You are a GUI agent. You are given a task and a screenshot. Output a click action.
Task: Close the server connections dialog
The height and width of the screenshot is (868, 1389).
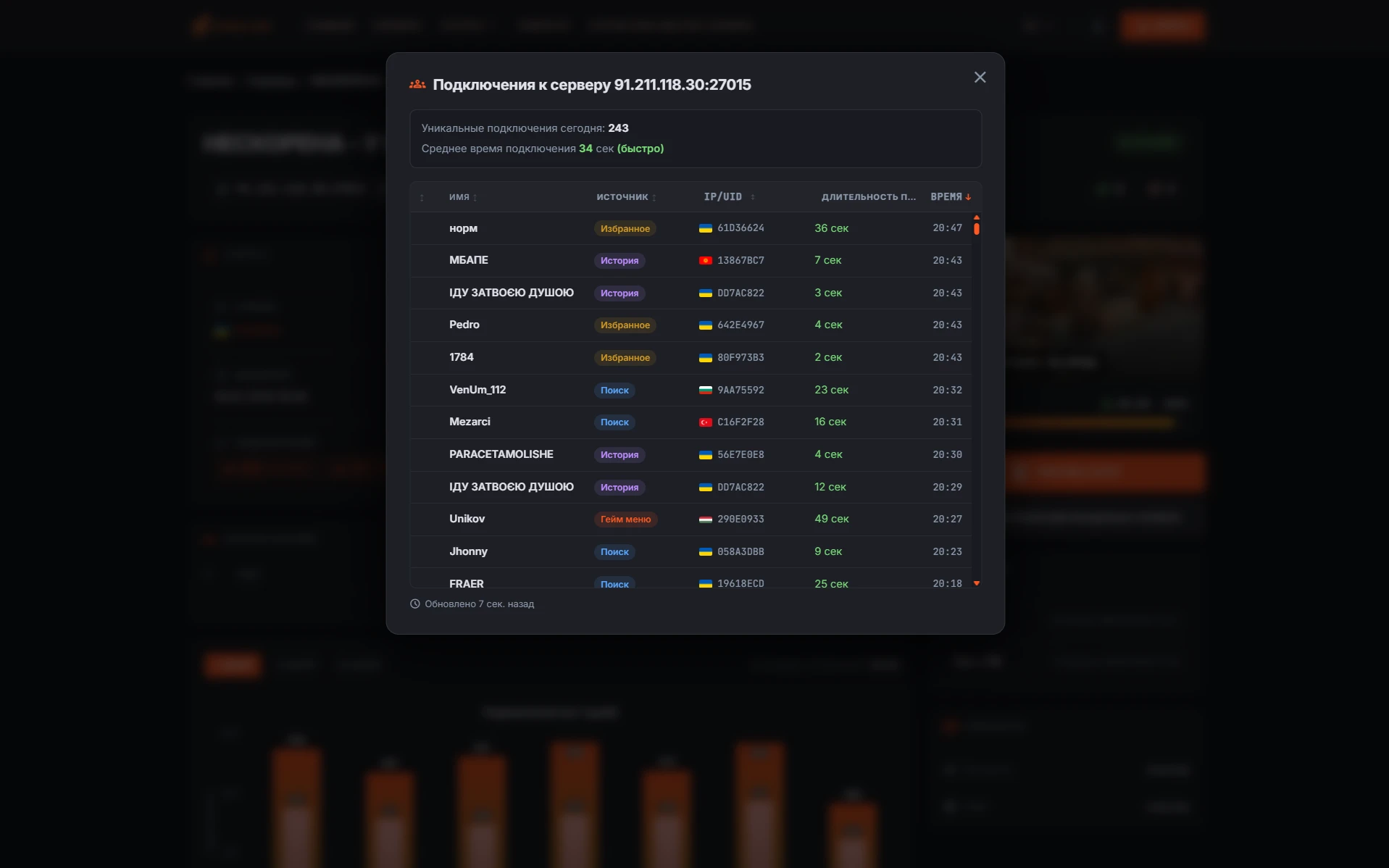(x=980, y=78)
